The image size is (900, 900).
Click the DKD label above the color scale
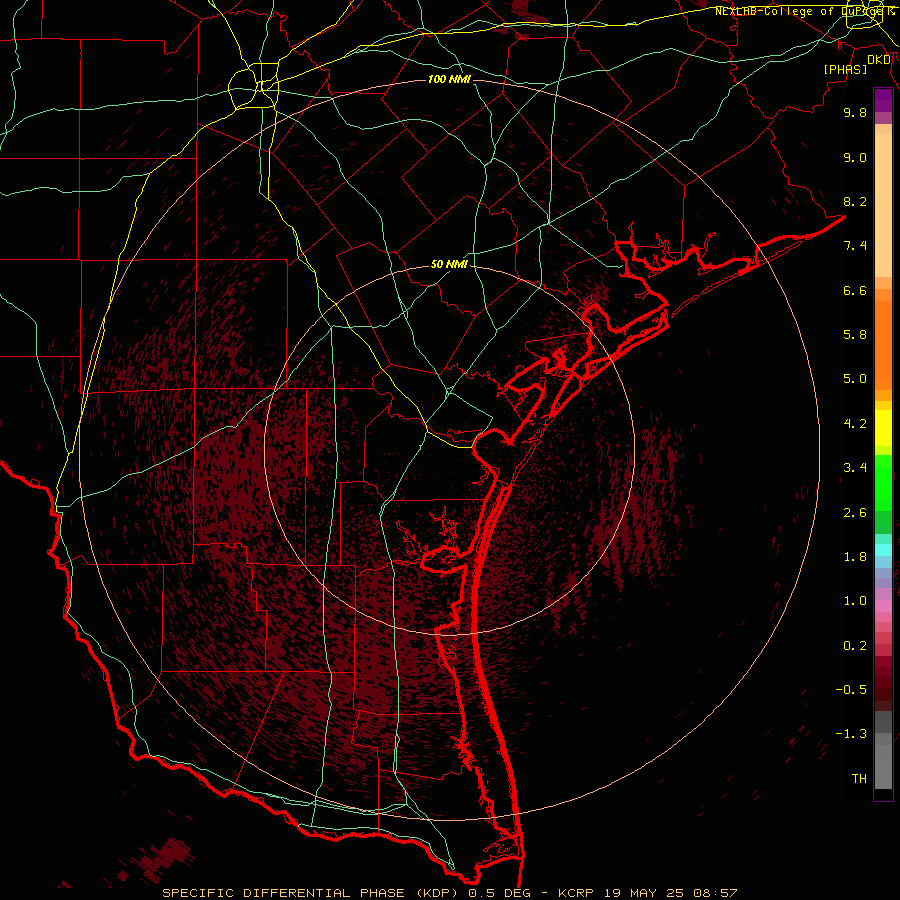click(879, 59)
